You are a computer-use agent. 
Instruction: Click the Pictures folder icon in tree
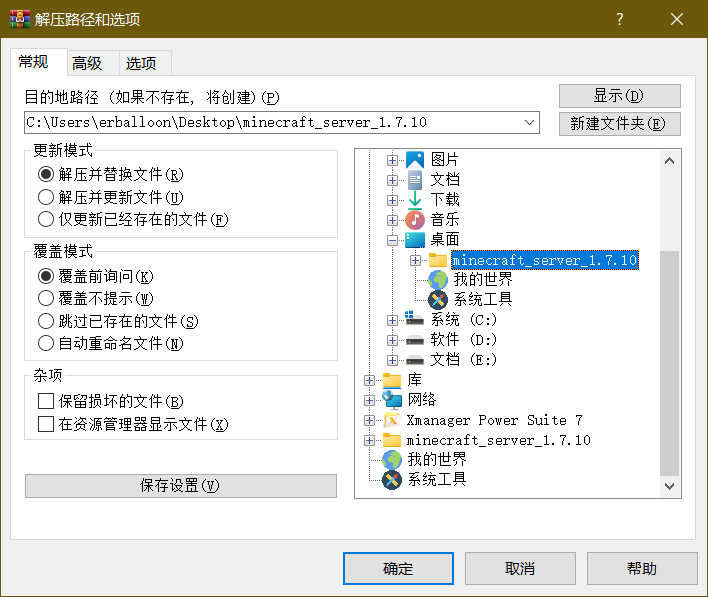coord(415,160)
